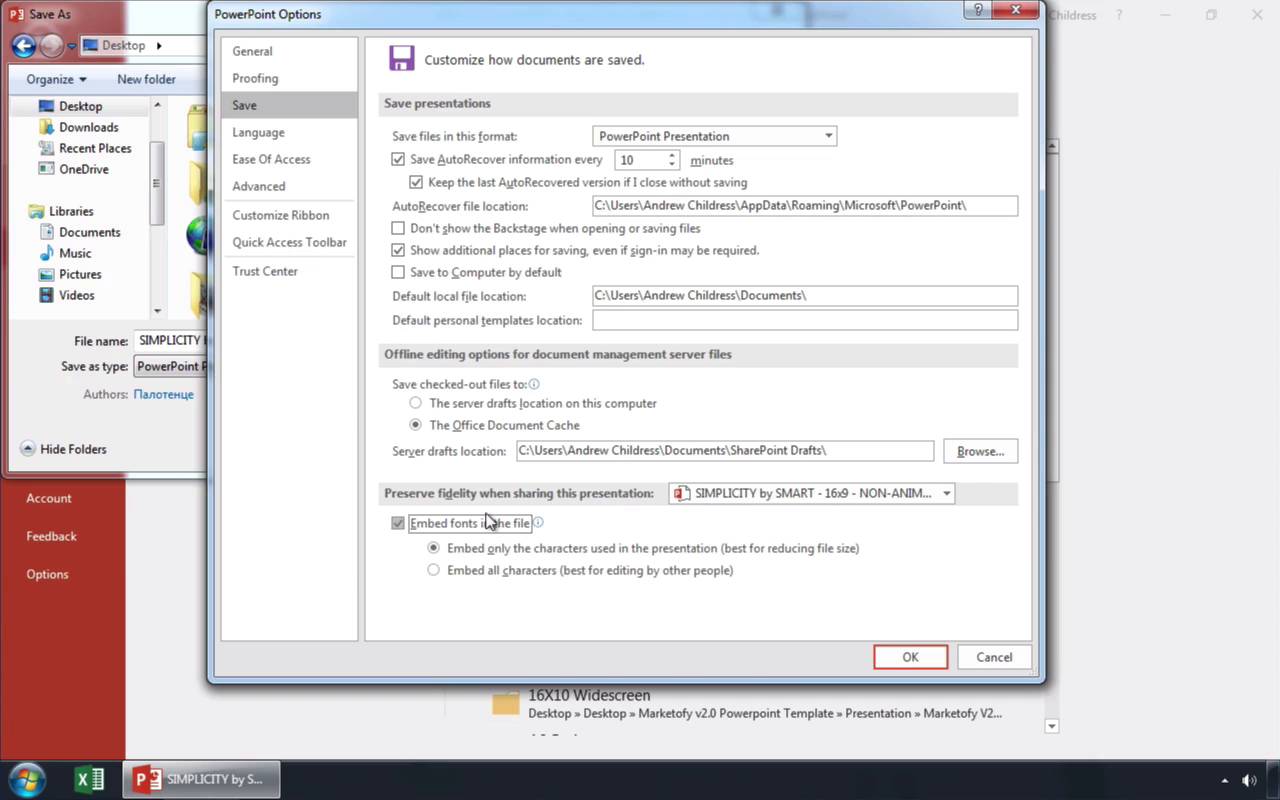Open Excel from the taskbar
The height and width of the screenshot is (800, 1280).
click(x=90, y=779)
